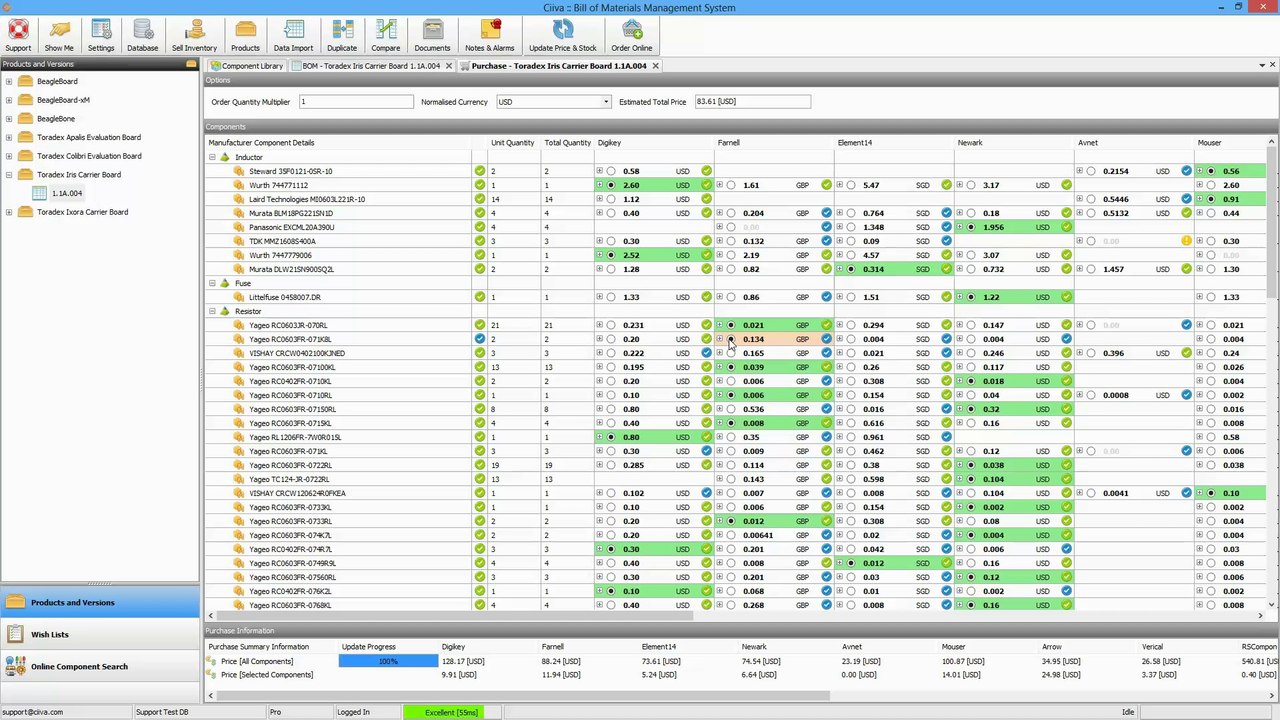
Task: Open the Products and Versions panel
Action: pos(100,602)
